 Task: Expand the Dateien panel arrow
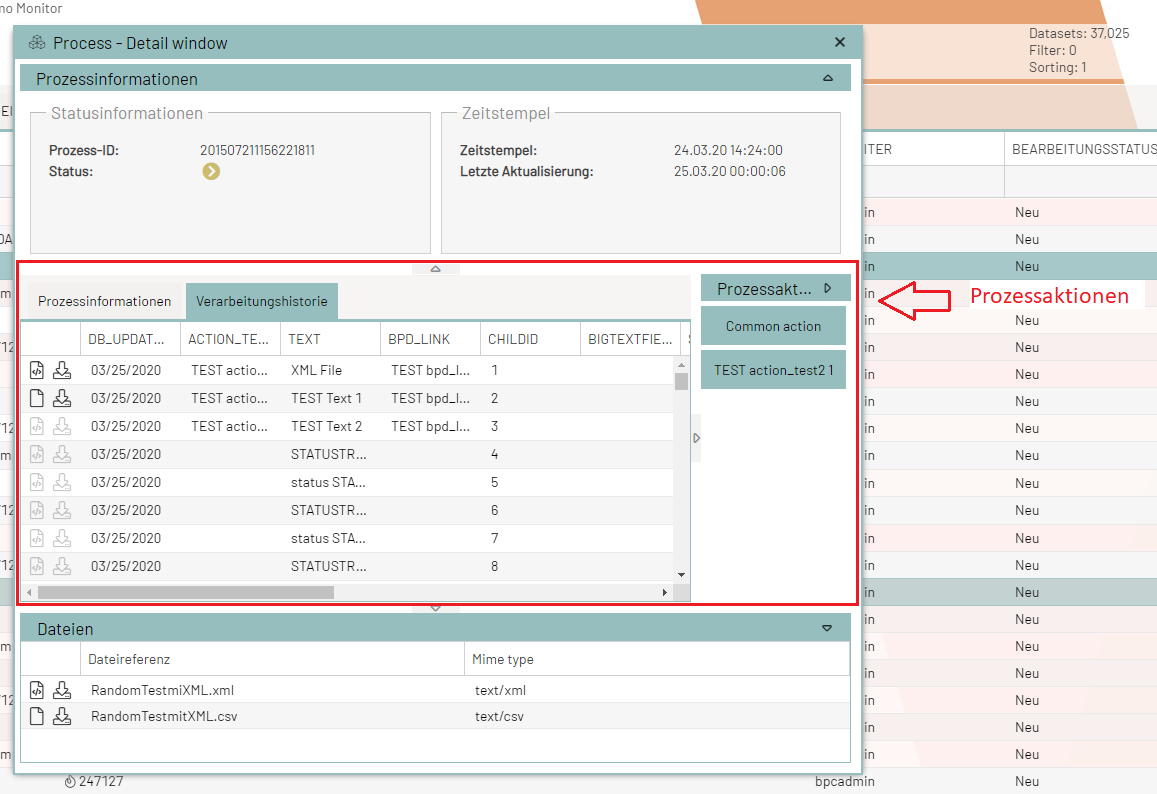pos(827,629)
